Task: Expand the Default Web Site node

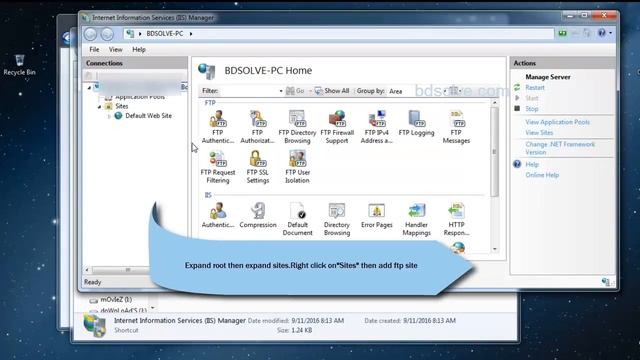Action: [x=109, y=116]
